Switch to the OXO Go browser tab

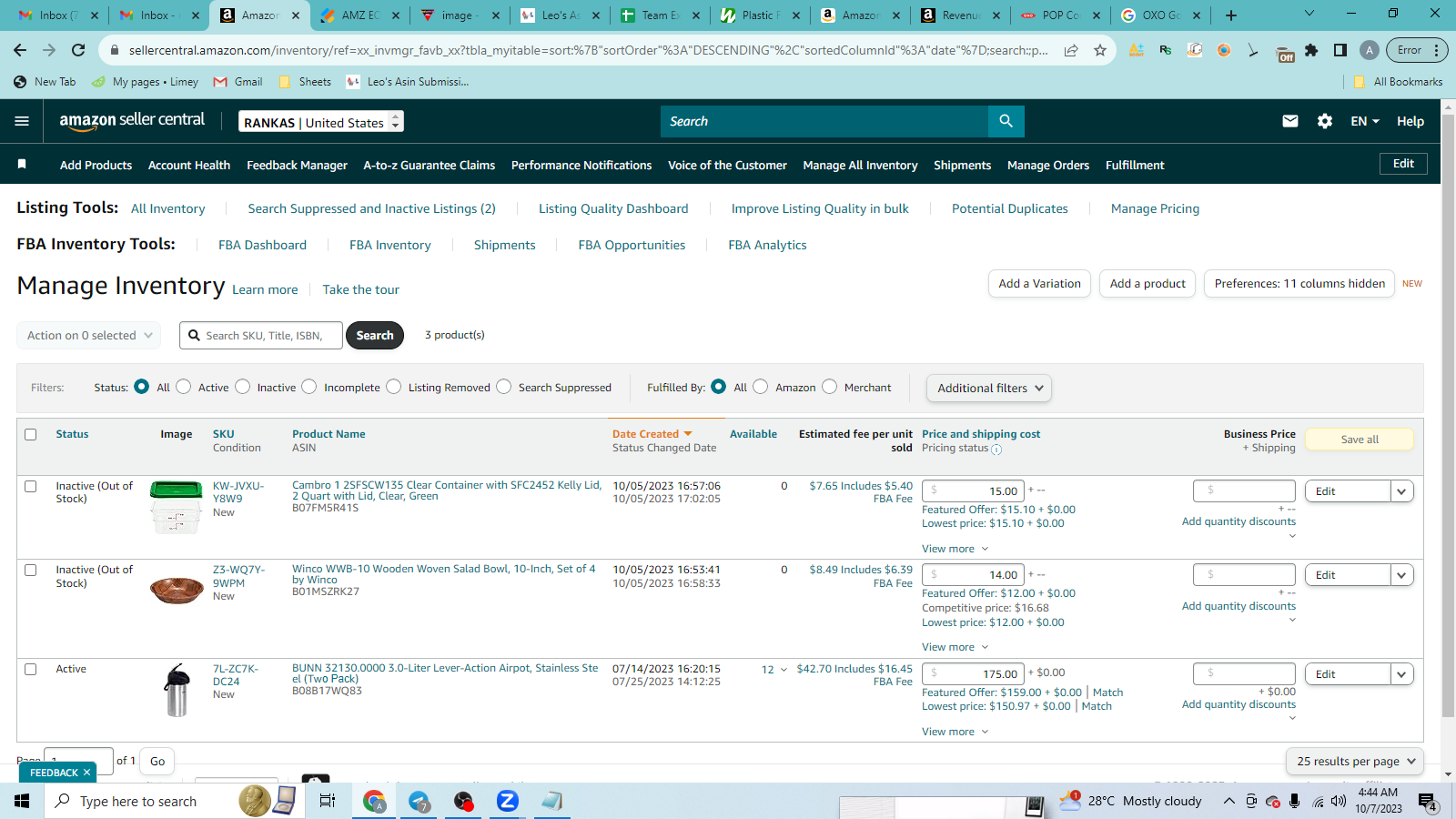click(x=1160, y=15)
